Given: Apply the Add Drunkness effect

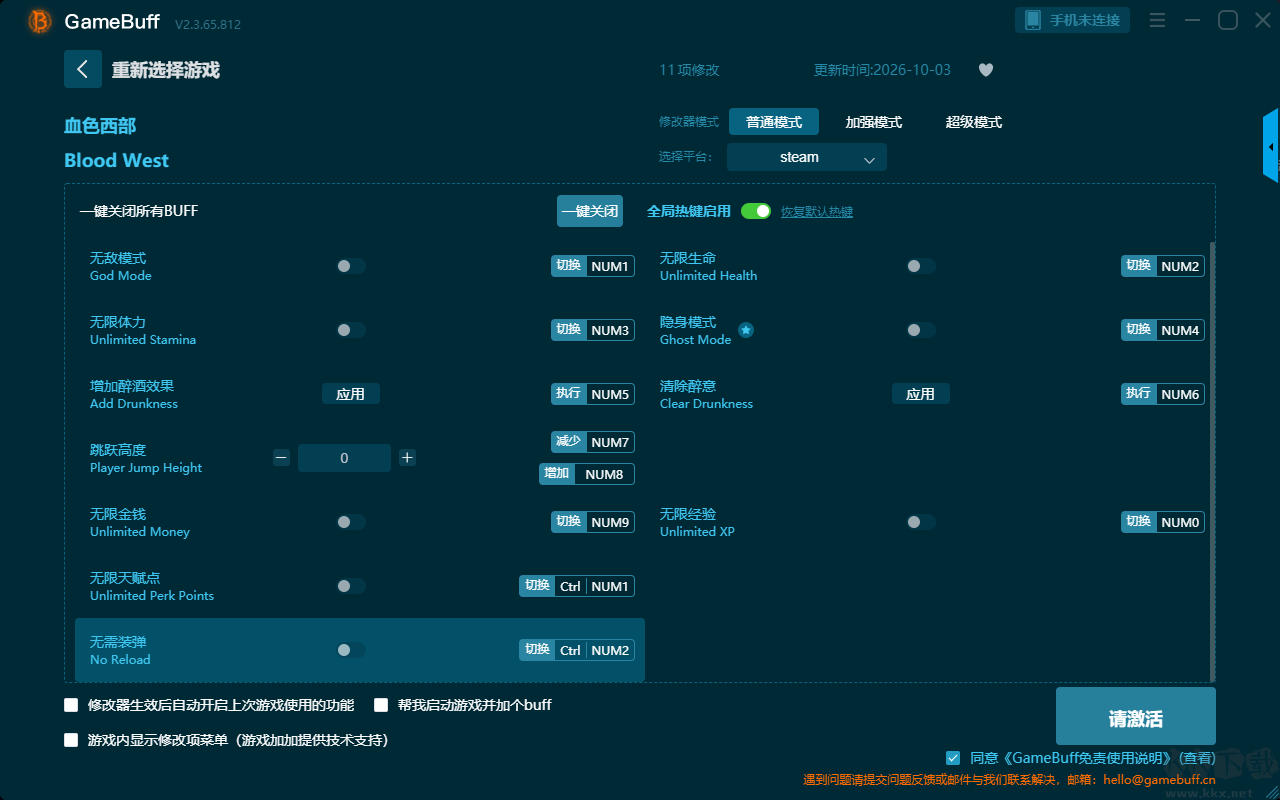Looking at the screenshot, I should click(x=351, y=394).
